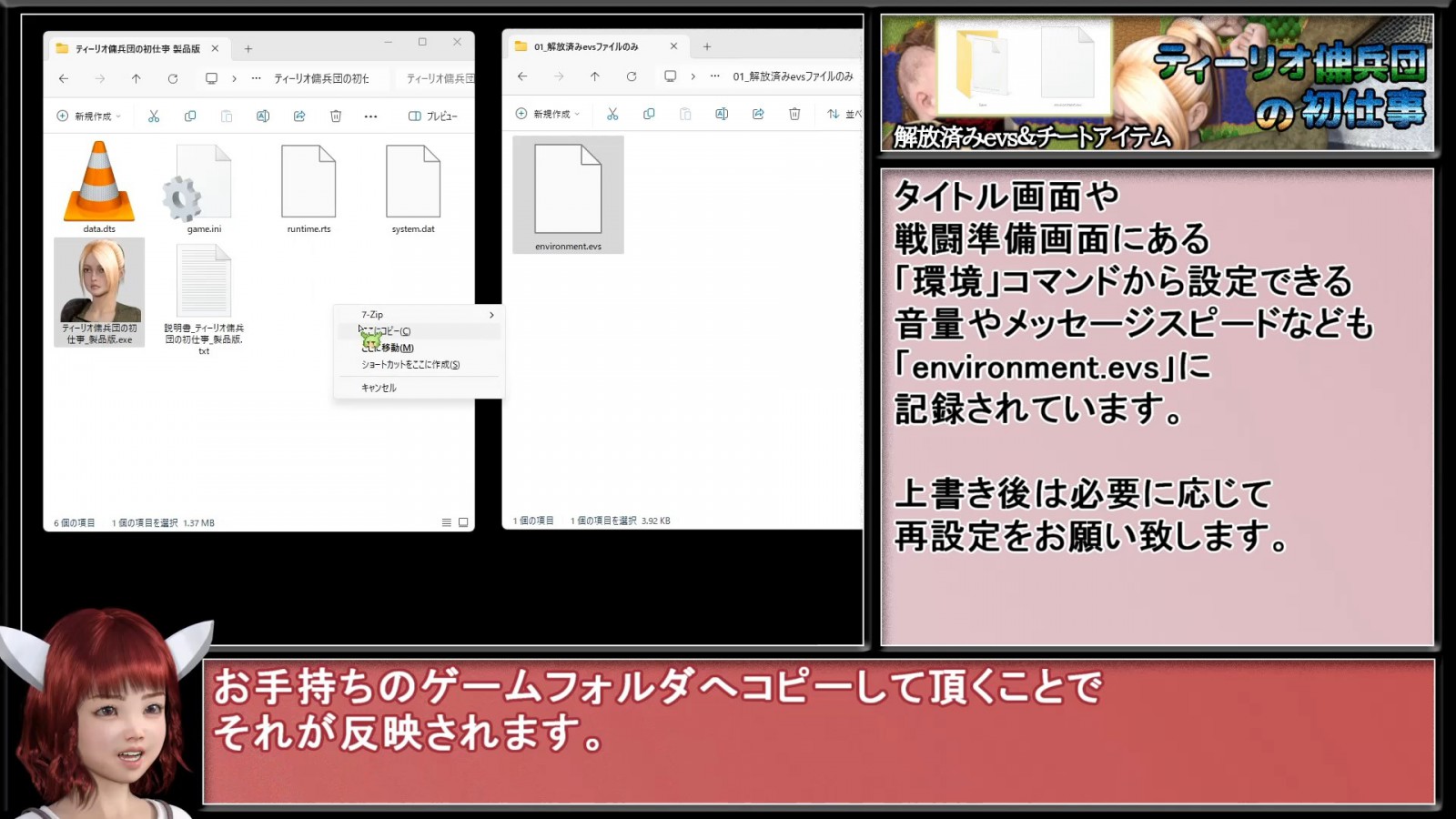Click the 6 個の項目 status entry
1456x819 pixels.
(75, 523)
